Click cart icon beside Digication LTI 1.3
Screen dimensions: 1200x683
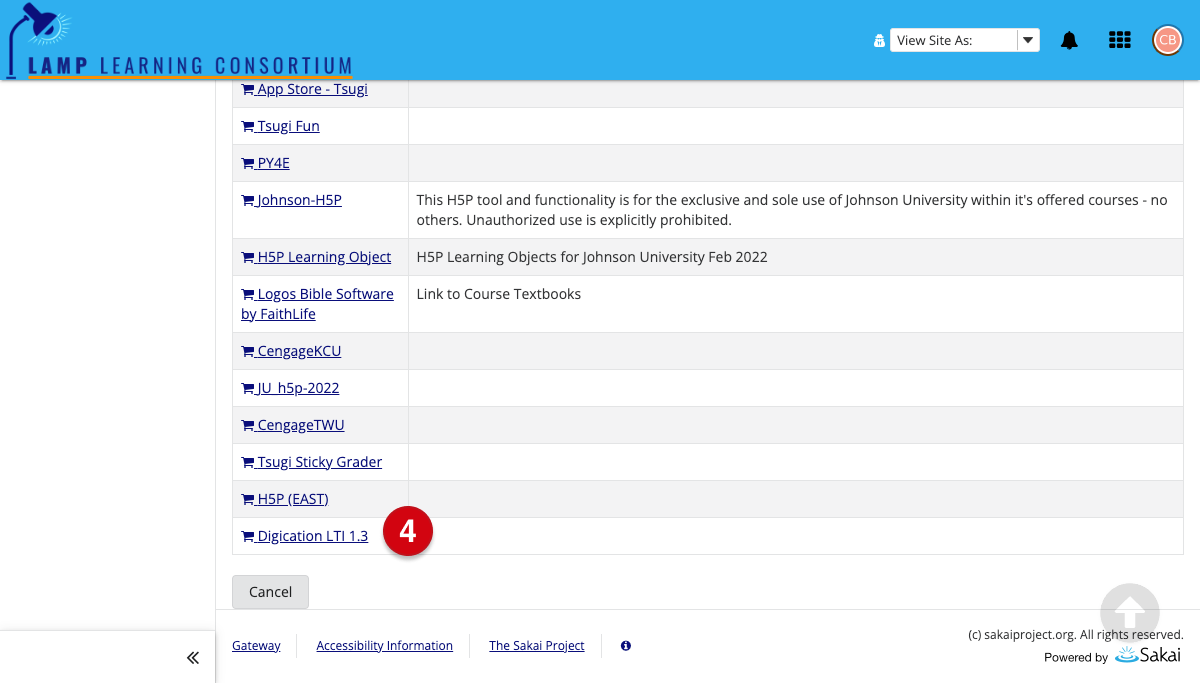click(x=247, y=537)
